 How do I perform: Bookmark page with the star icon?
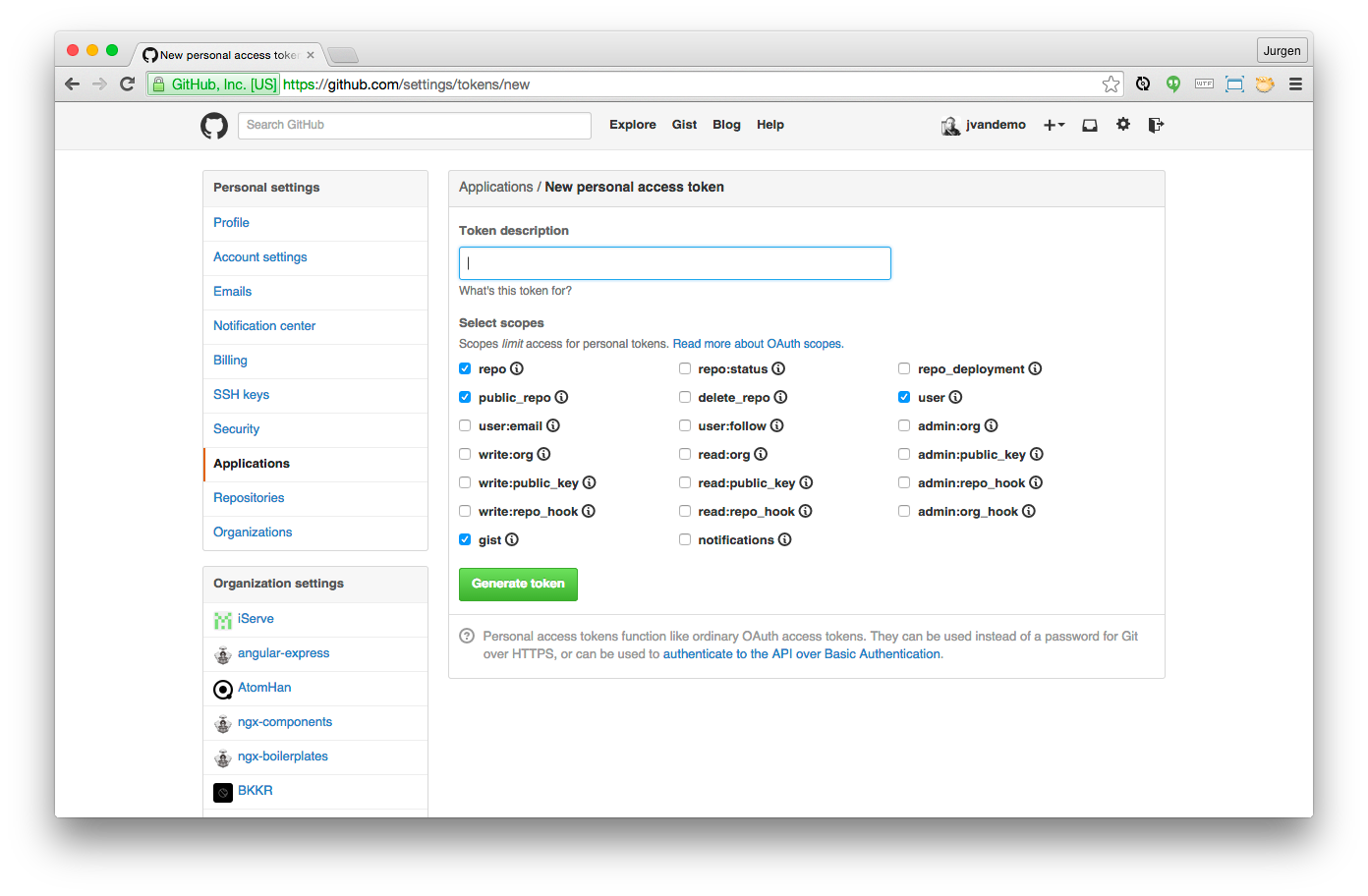(x=1111, y=84)
